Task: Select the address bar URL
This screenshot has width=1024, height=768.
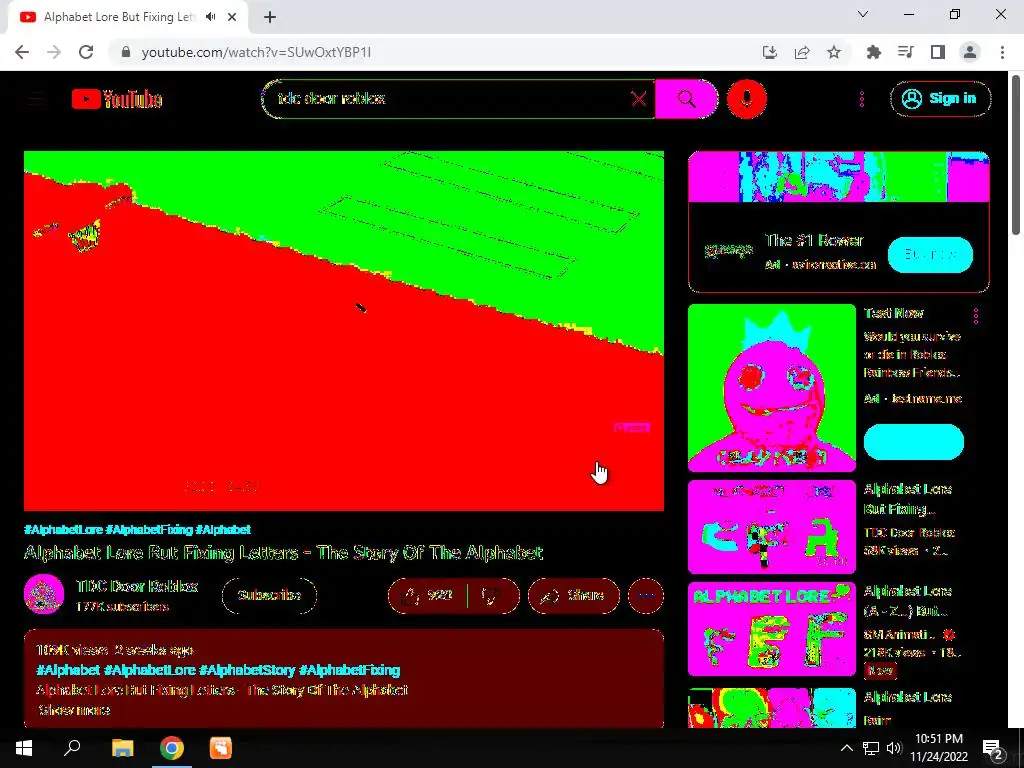Action: point(256,52)
